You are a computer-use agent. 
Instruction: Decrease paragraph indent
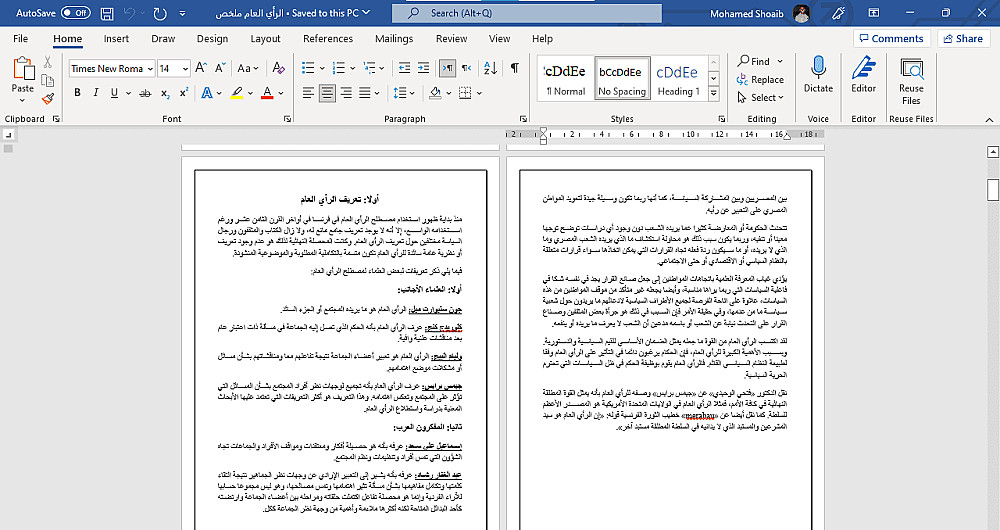click(404, 68)
